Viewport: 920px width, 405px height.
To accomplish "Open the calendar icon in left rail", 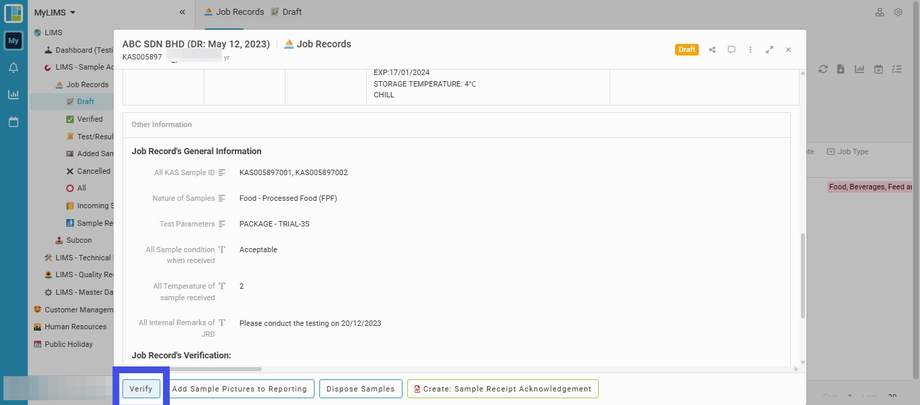I will pos(13,122).
